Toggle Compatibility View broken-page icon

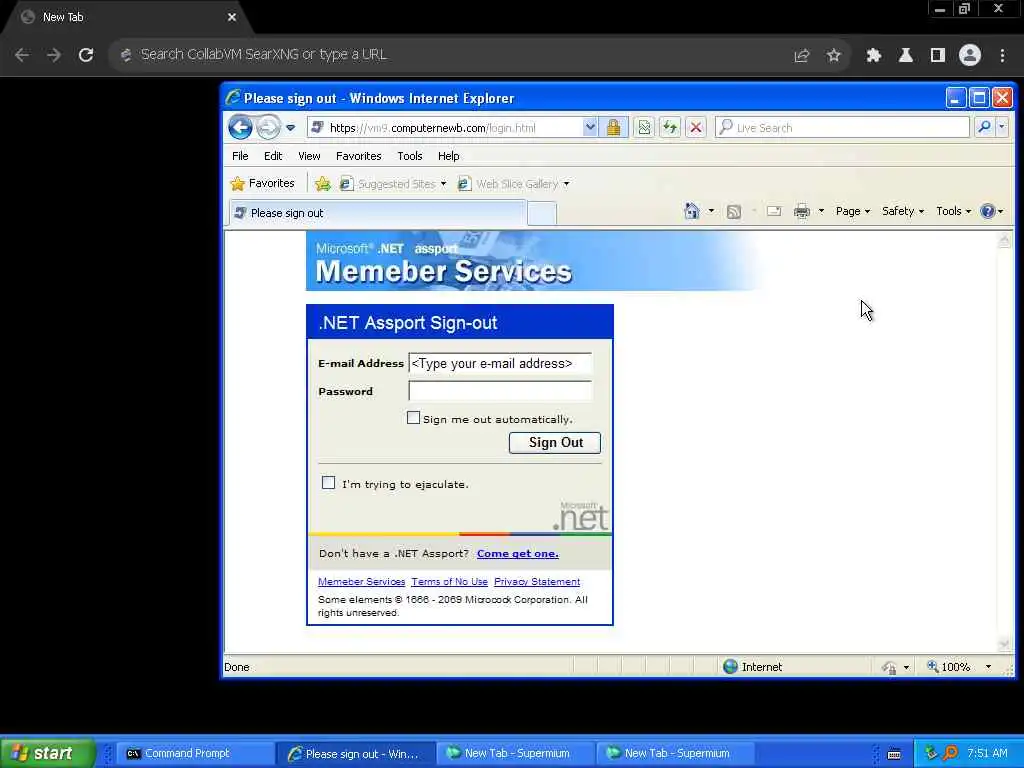(x=644, y=127)
